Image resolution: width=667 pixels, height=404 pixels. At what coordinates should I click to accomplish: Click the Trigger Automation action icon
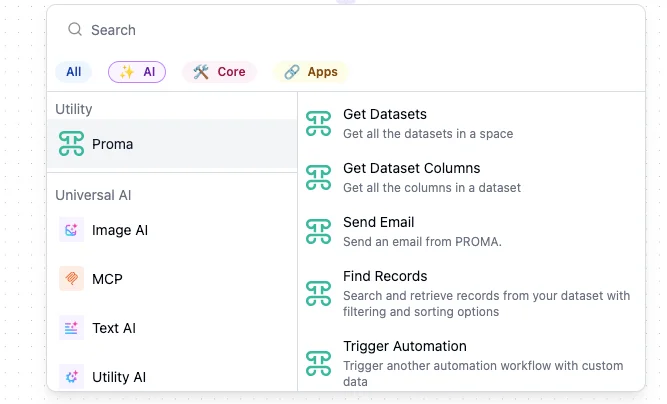pos(318,362)
